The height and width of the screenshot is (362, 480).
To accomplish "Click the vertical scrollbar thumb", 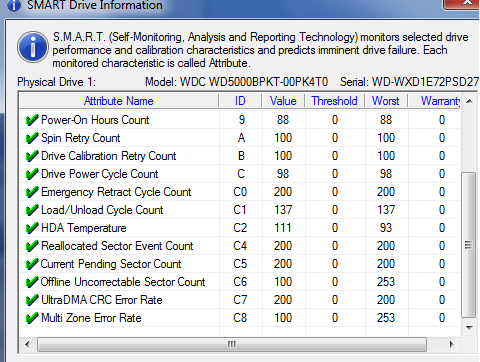I will [x=468, y=245].
